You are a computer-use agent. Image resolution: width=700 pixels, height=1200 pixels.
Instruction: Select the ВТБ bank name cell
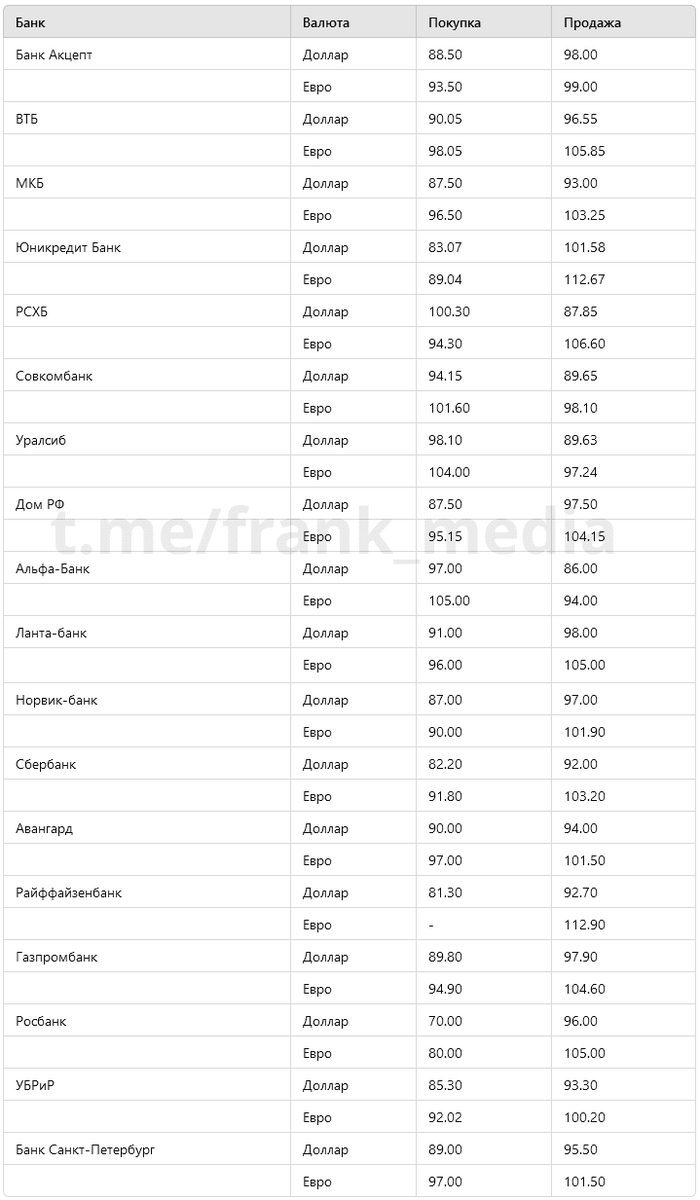coord(28,118)
